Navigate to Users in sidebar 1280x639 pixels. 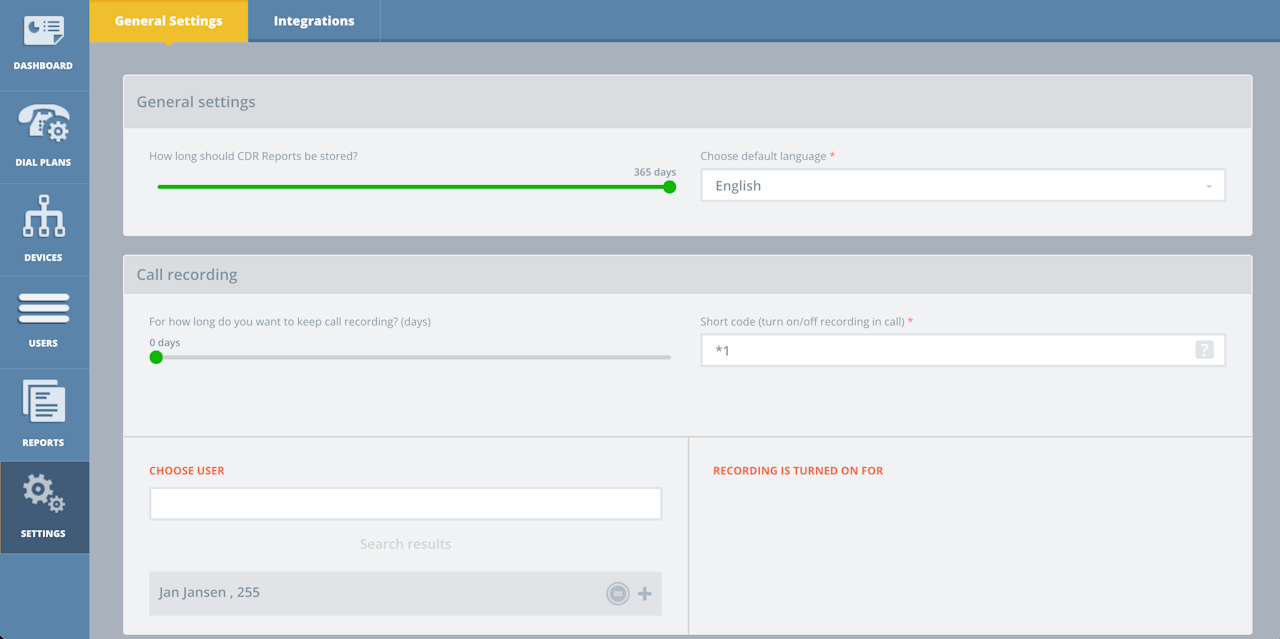pyautogui.click(x=44, y=320)
